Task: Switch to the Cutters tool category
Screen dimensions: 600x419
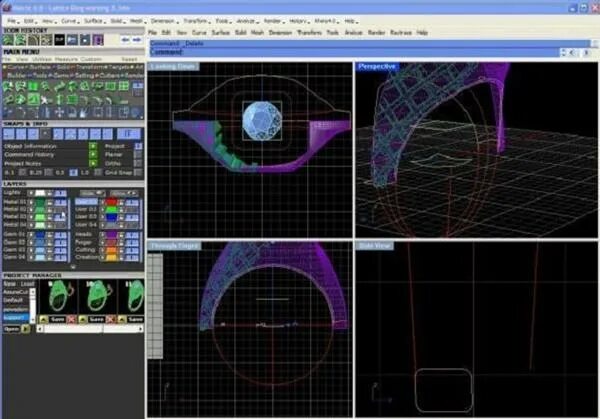Action: 109,76
